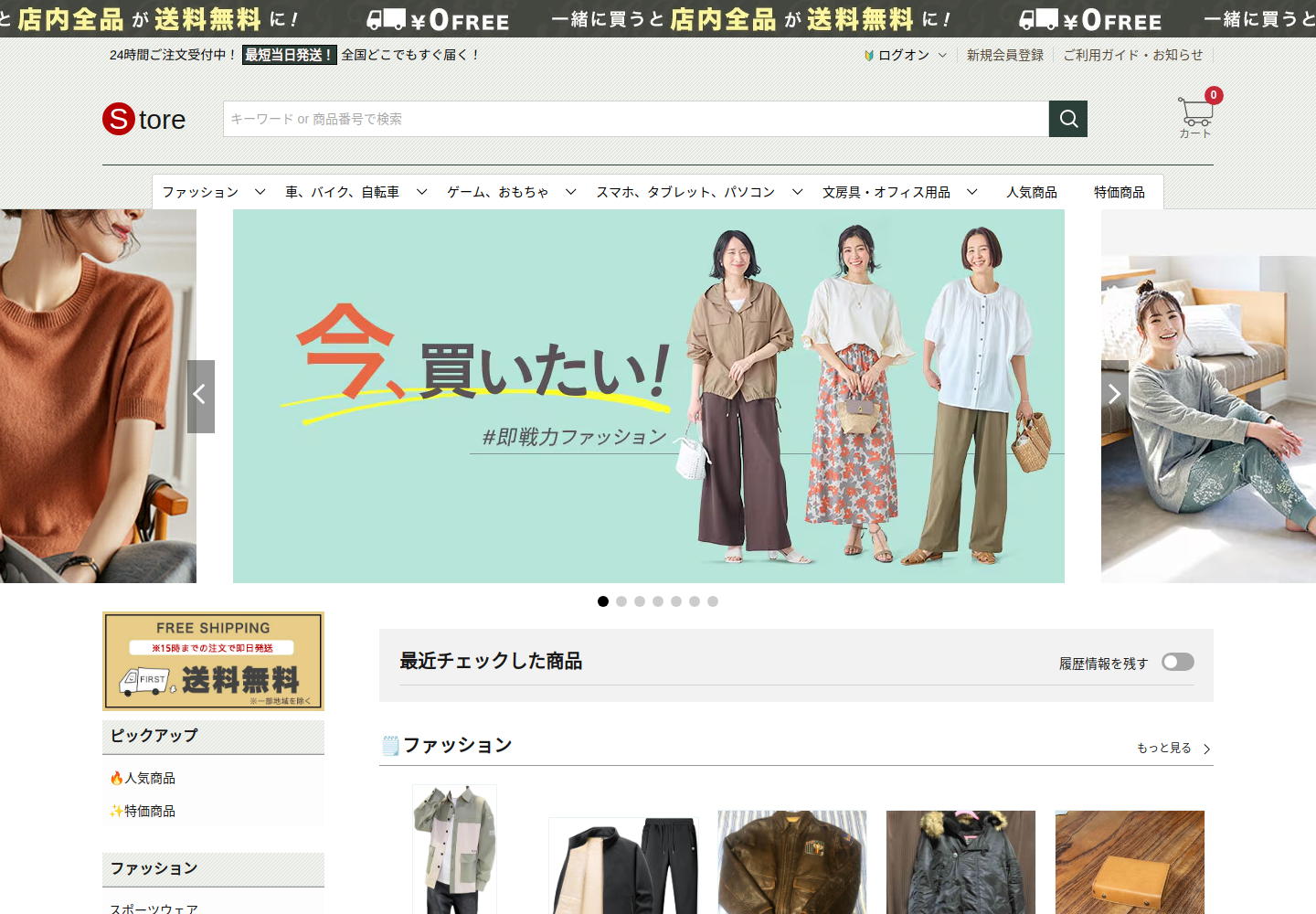
Task: Open the black tracksuit set product thumbnail
Action: [623, 866]
